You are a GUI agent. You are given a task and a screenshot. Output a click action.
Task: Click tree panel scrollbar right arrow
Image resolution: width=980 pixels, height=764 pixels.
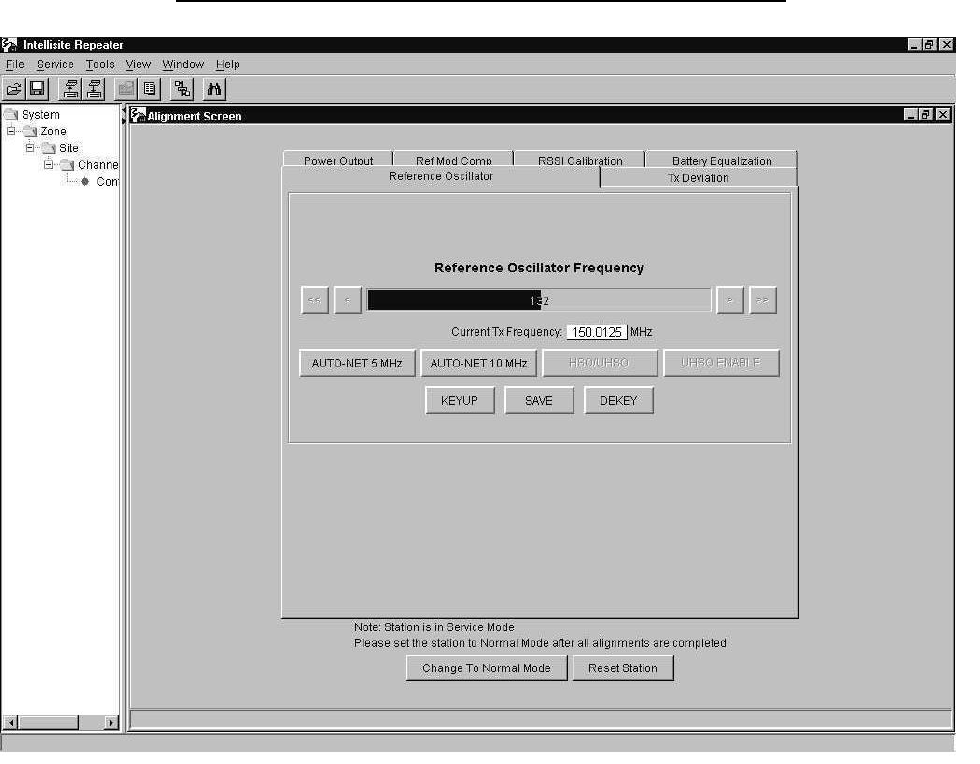[x=111, y=722]
